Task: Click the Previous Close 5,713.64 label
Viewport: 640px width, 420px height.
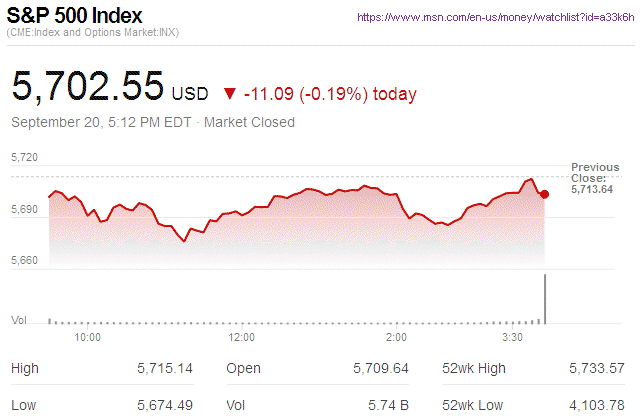Action: pos(594,177)
